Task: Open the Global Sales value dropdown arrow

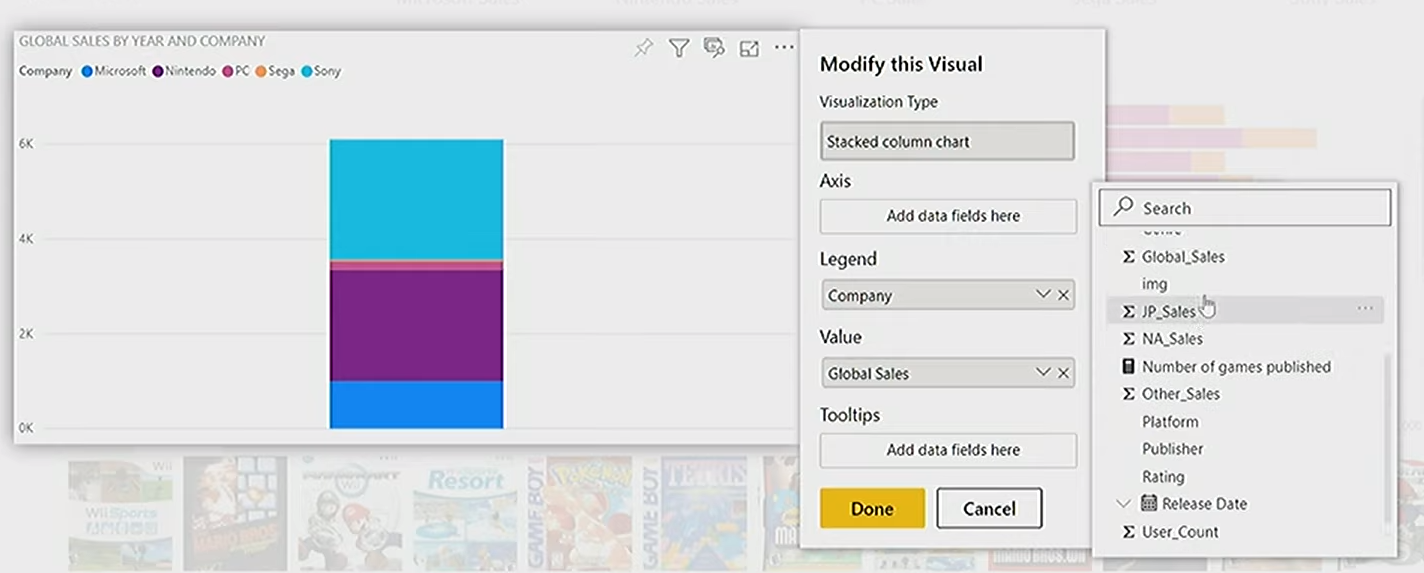Action: tap(1043, 373)
